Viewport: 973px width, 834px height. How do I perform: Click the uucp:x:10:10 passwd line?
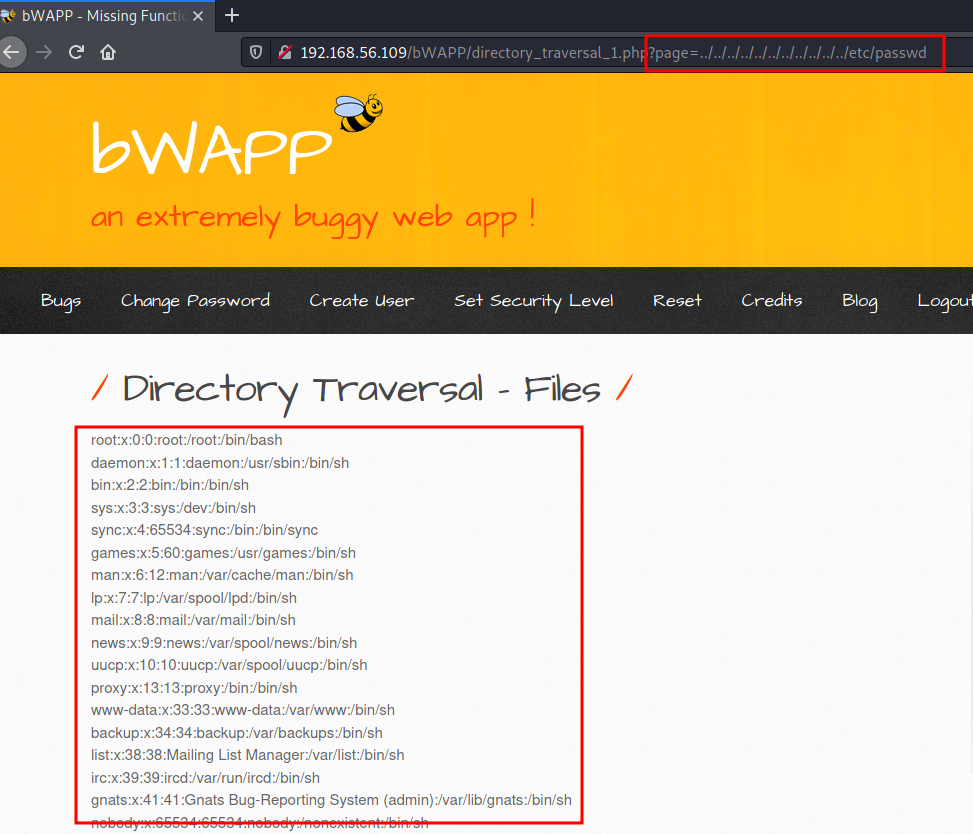coord(229,665)
